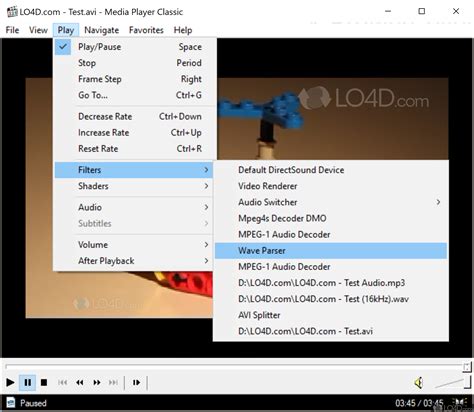This screenshot has height=412, width=474.
Task: Expand the Volume submenu
Action: click(135, 244)
